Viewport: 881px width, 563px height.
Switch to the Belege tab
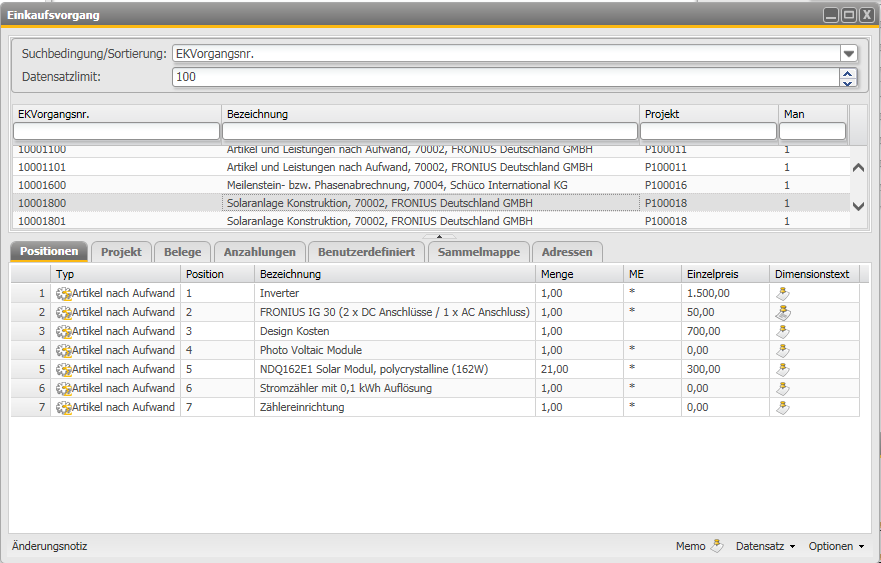pyautogui.click(x=182, y=252)
